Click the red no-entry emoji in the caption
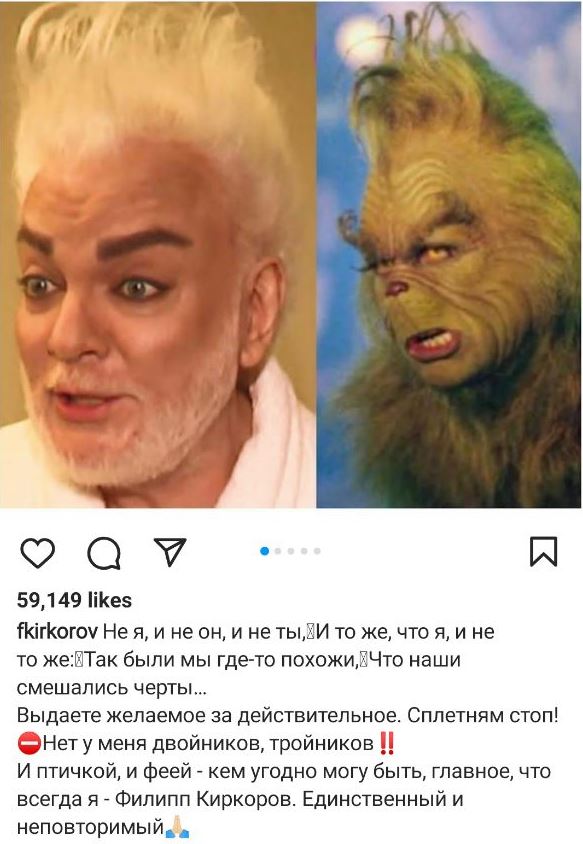 pos(30,743)
